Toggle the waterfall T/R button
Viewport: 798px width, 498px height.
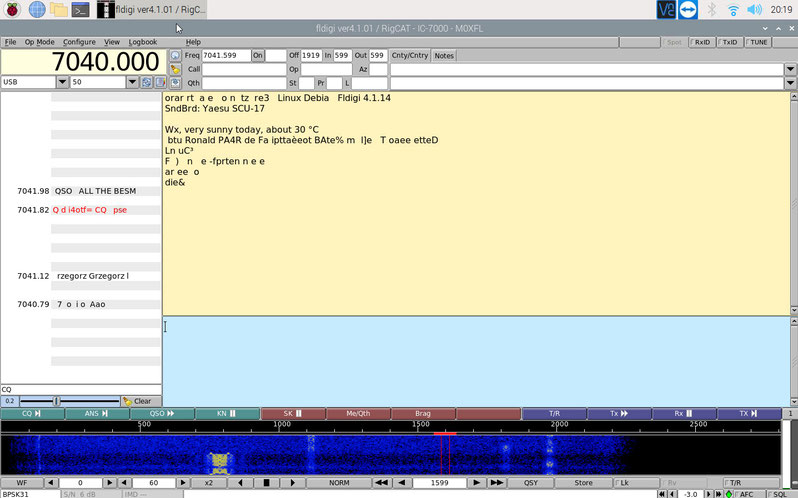tap(751, 483)
